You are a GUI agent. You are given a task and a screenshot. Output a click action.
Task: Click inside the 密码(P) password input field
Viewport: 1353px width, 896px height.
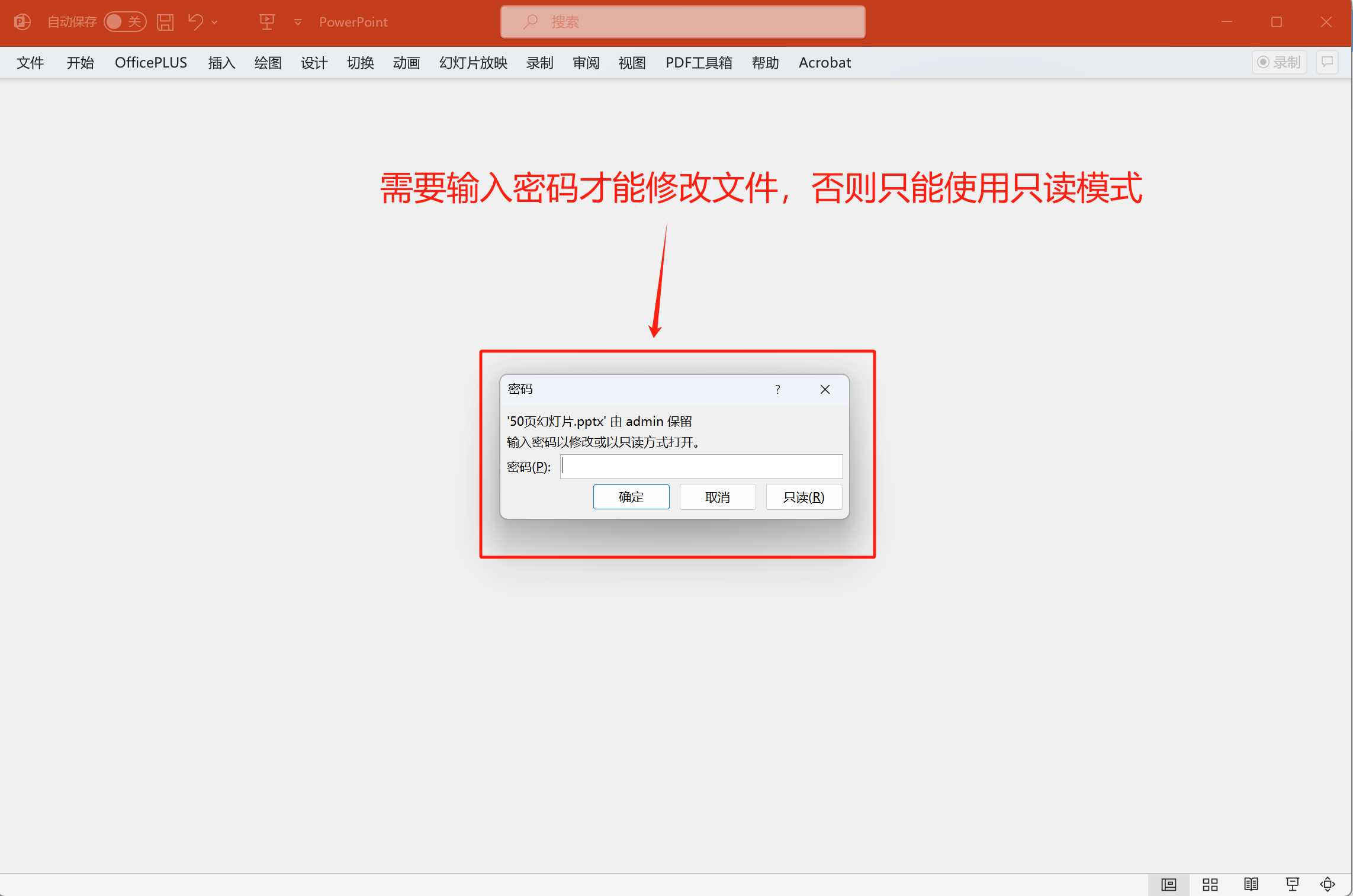[x=701, y=467]
